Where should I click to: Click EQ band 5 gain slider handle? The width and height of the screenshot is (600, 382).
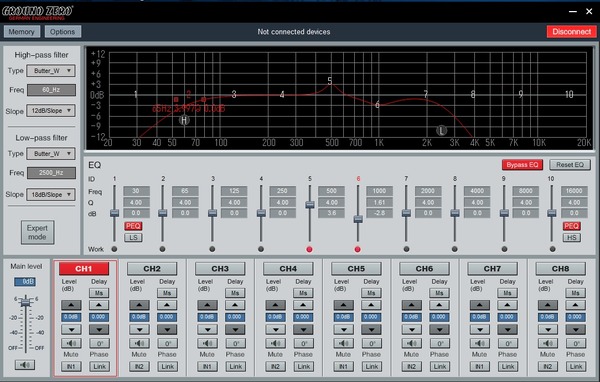pyautogui.click(x=310, y=205)
